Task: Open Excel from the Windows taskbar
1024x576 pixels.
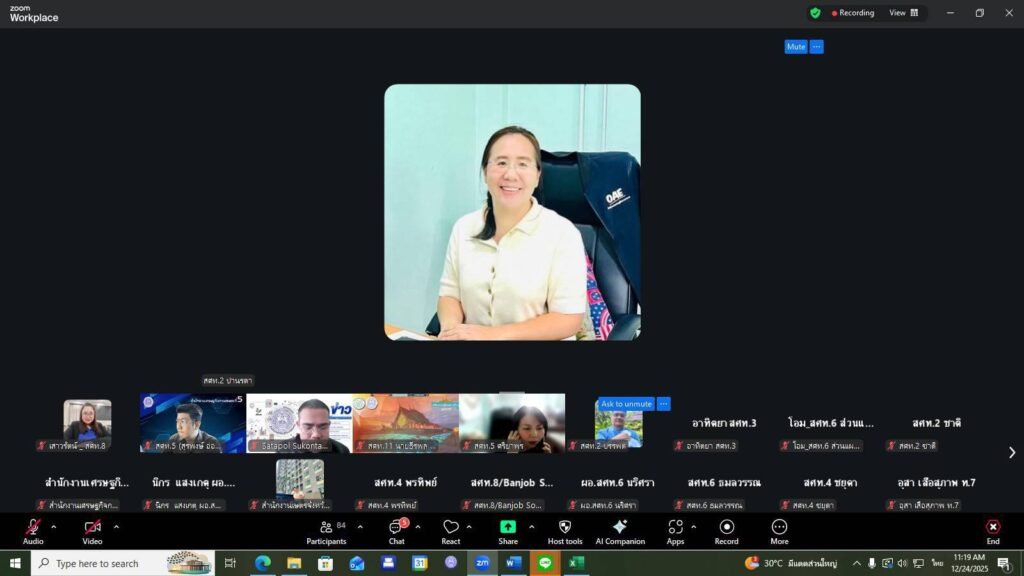Action: tap(576, 563)
